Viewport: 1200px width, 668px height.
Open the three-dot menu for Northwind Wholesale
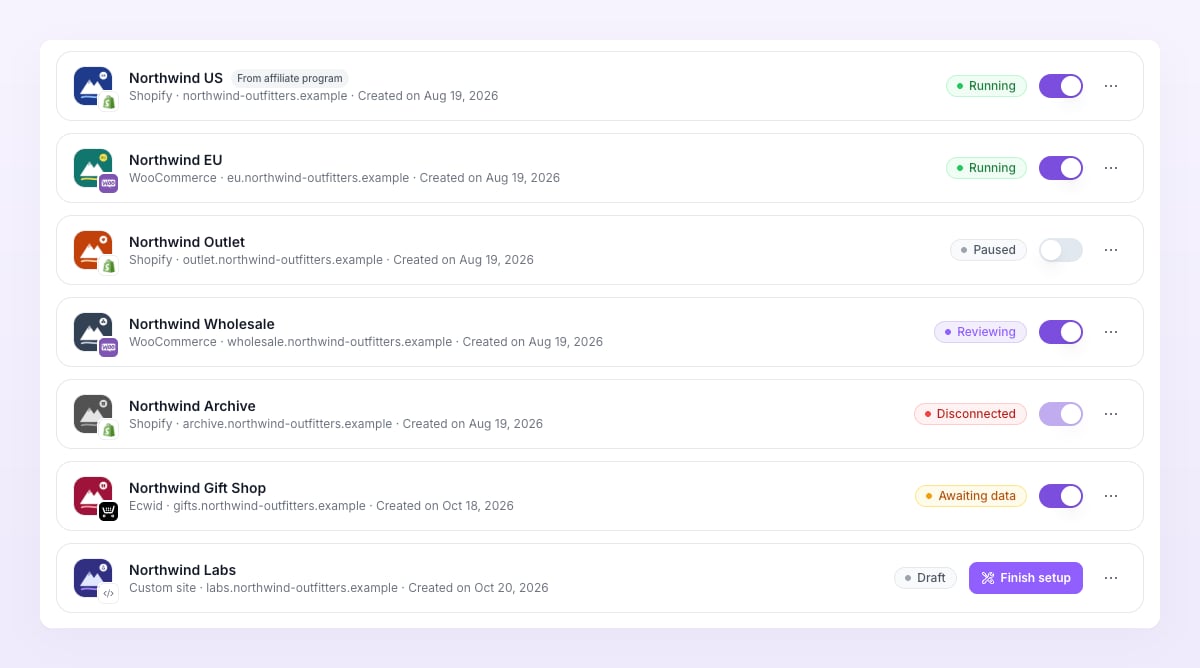click(x=1111, y=332)
